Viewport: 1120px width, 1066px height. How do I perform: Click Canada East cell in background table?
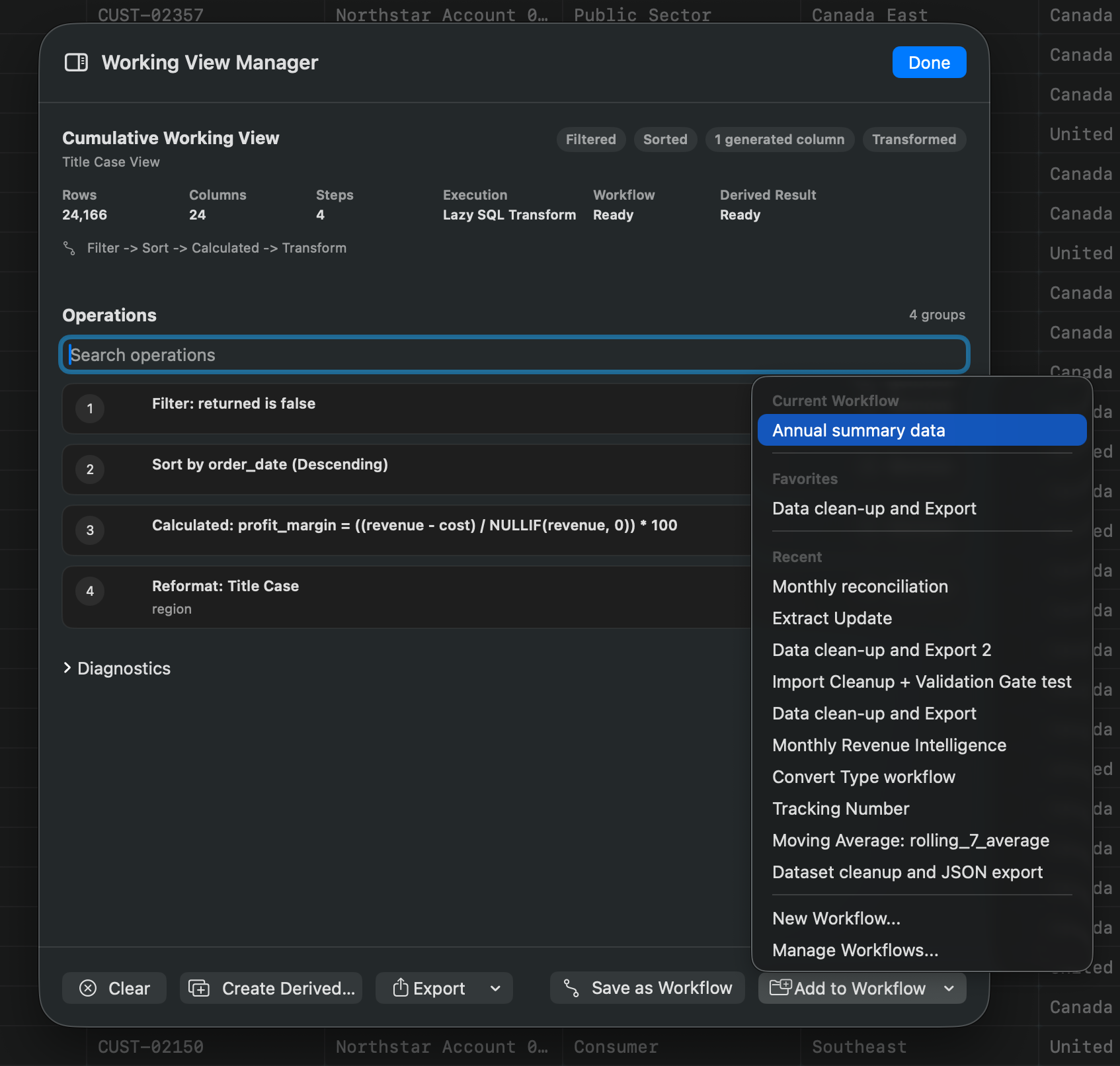(870, 15)
